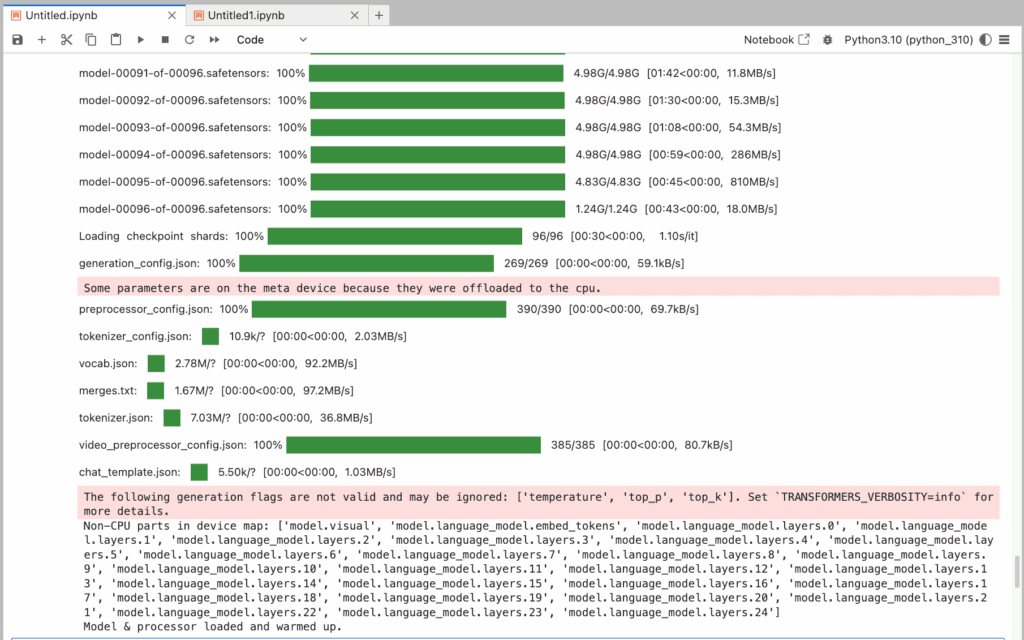Paste cell from clipboard
The image size is (1024, 640).
click(116, 40)
